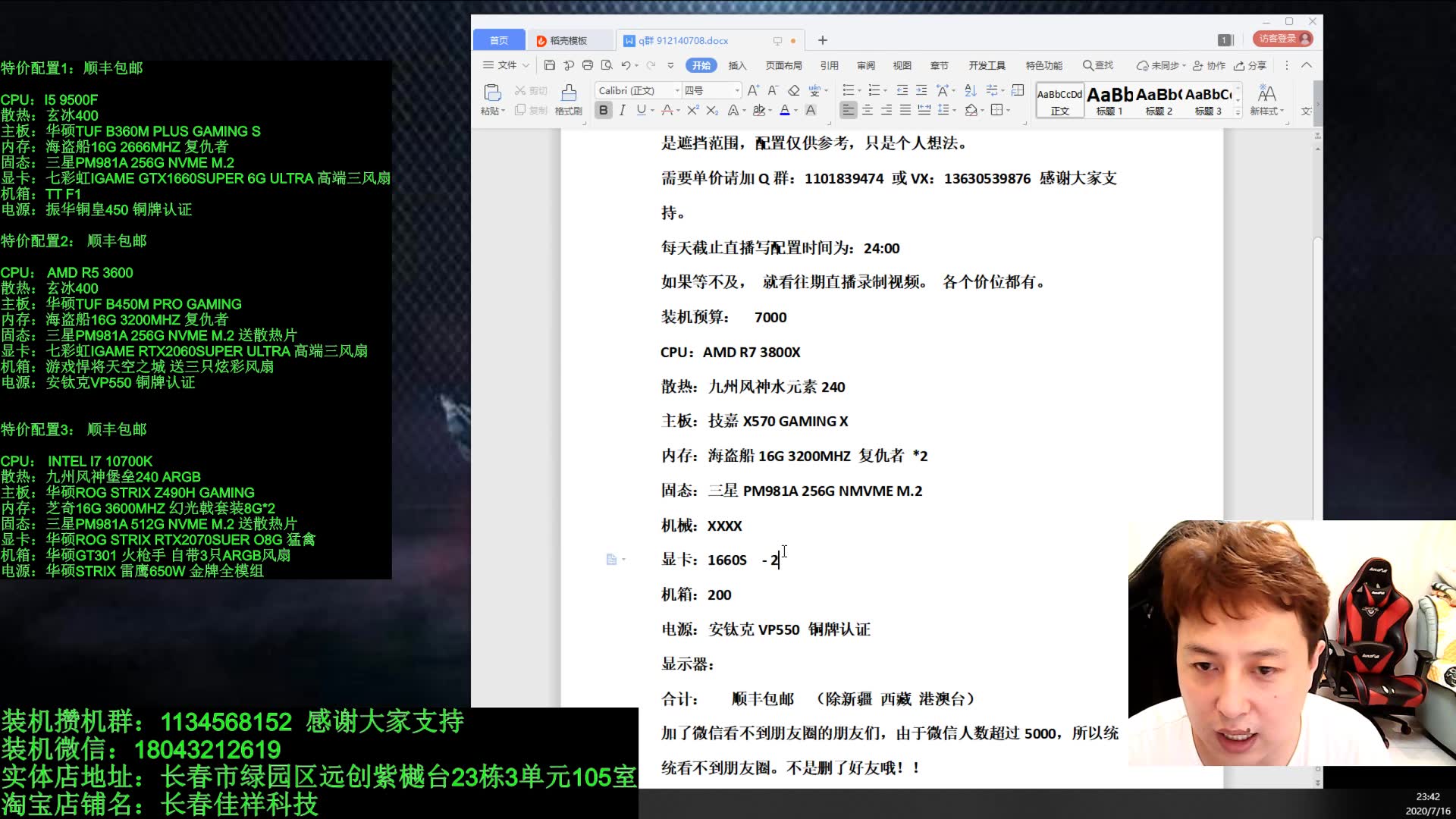The height and width of the screenshot is (819, 1456).
Task: Click Increase font size icon
Action: [753, 90]
